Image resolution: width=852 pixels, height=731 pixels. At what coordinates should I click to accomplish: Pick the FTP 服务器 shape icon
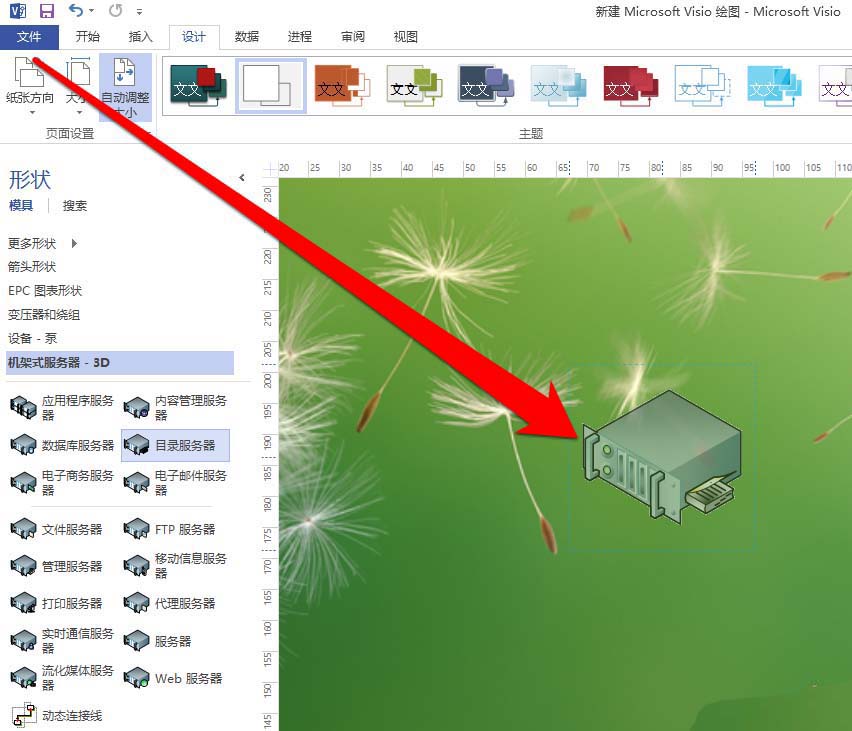136,529
